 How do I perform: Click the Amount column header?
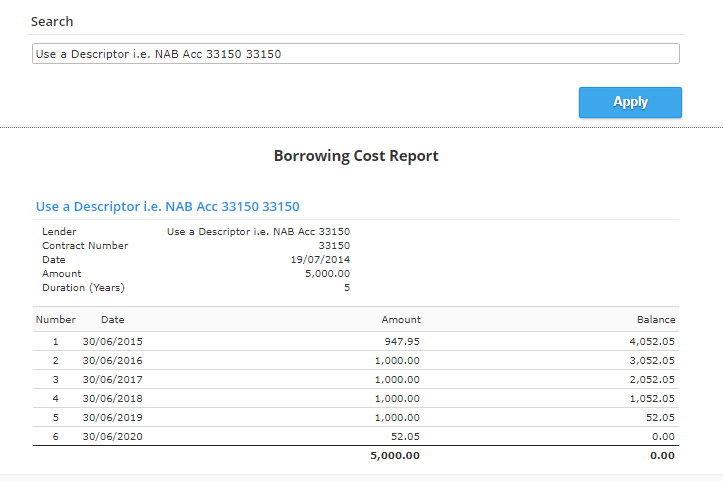[x=401, y=319]
